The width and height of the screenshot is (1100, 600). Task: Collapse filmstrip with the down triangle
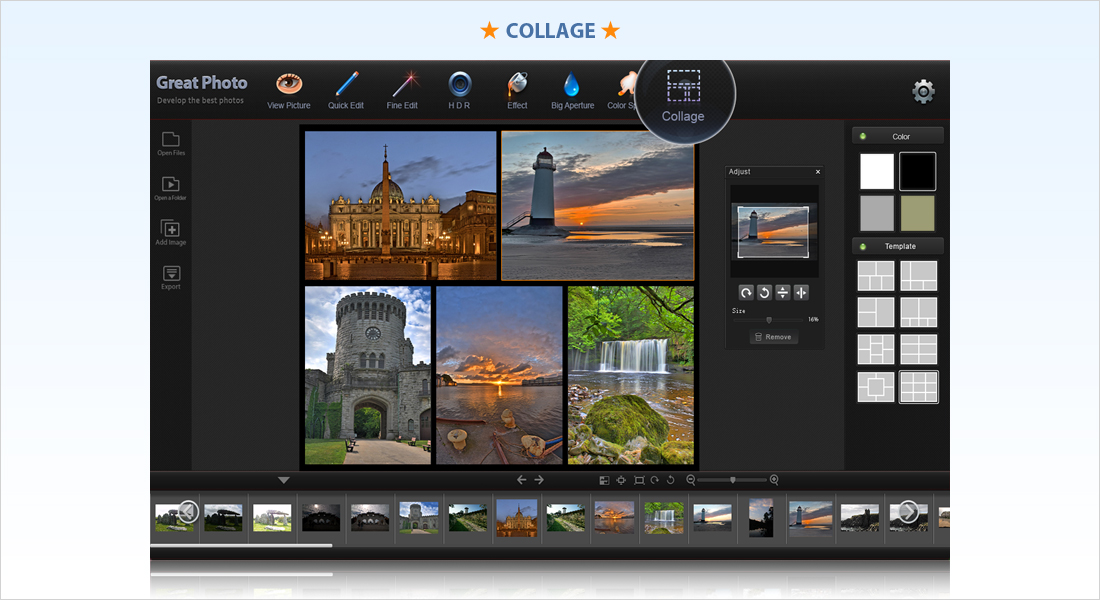click(283, 481)
